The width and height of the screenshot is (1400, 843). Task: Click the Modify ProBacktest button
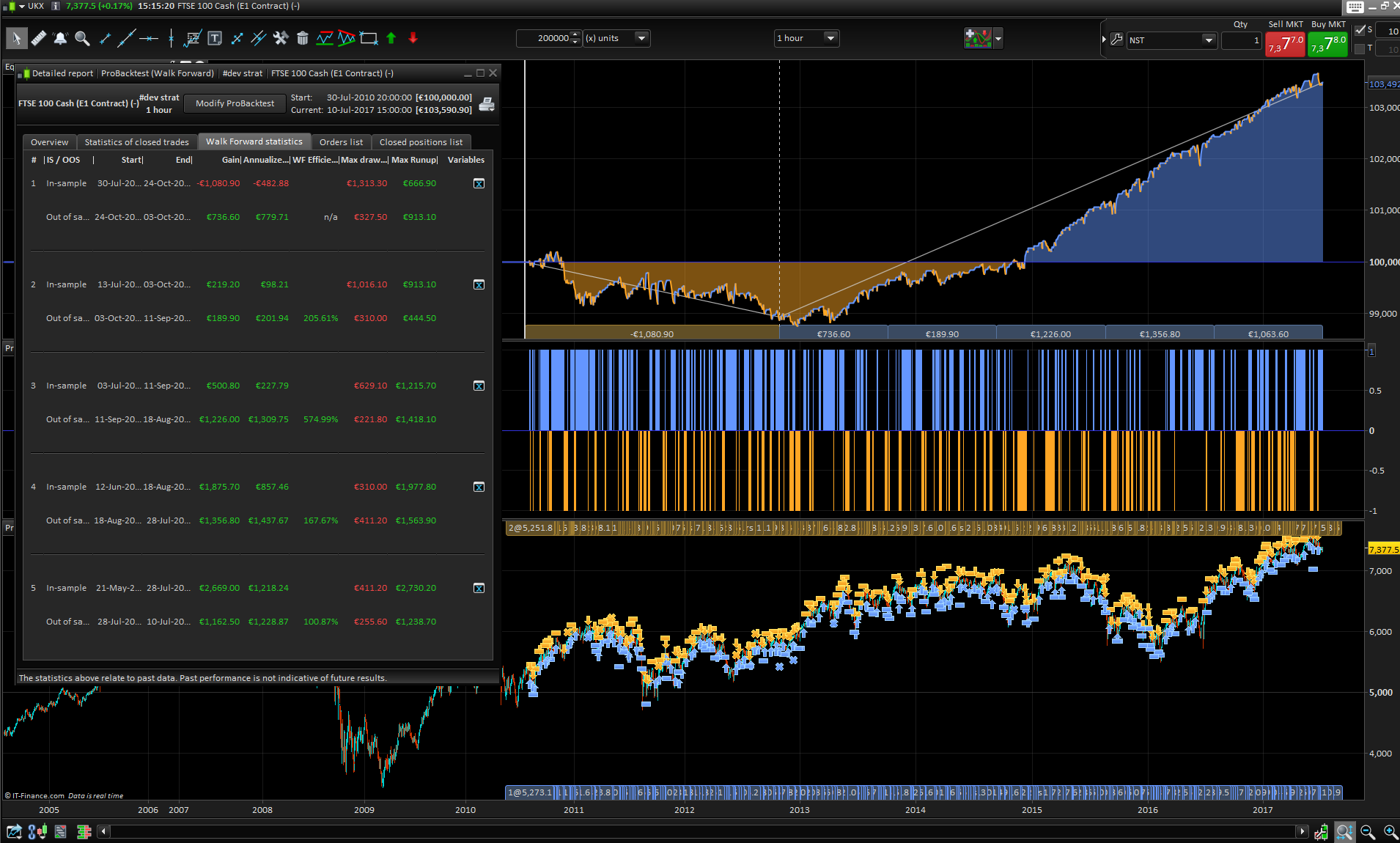point(235,103)
